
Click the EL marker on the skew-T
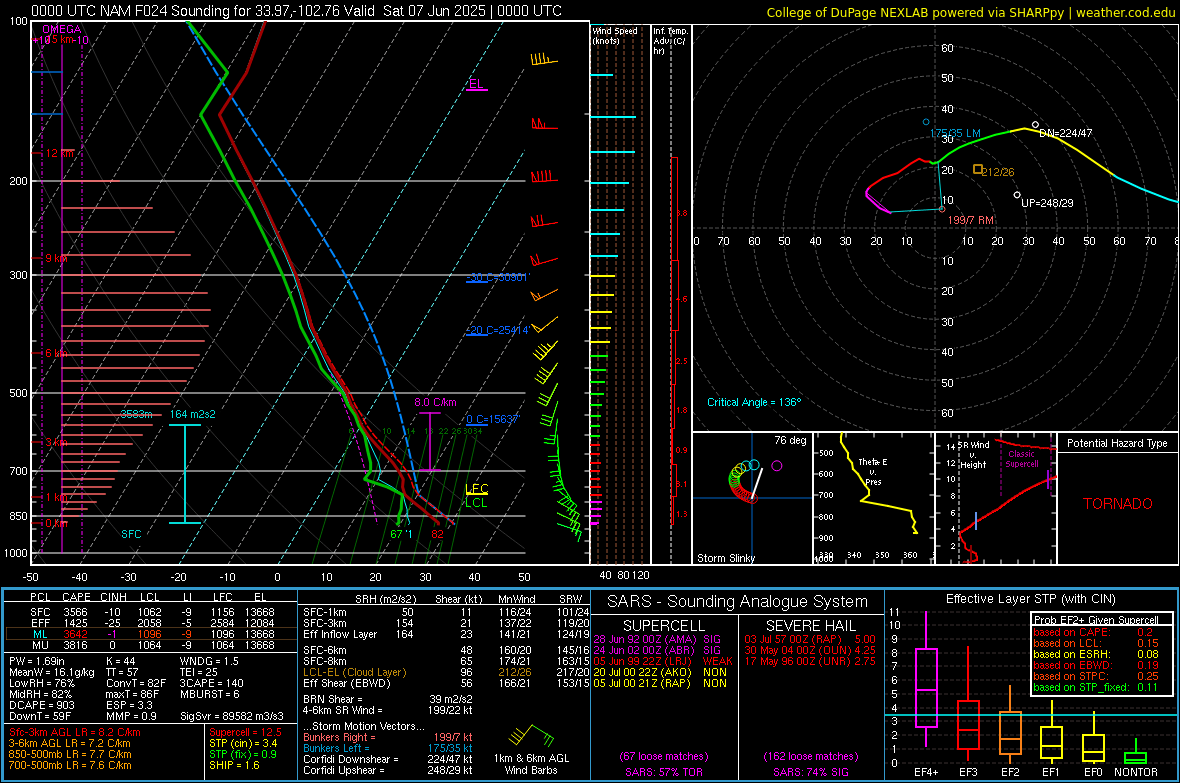(476, 84)
